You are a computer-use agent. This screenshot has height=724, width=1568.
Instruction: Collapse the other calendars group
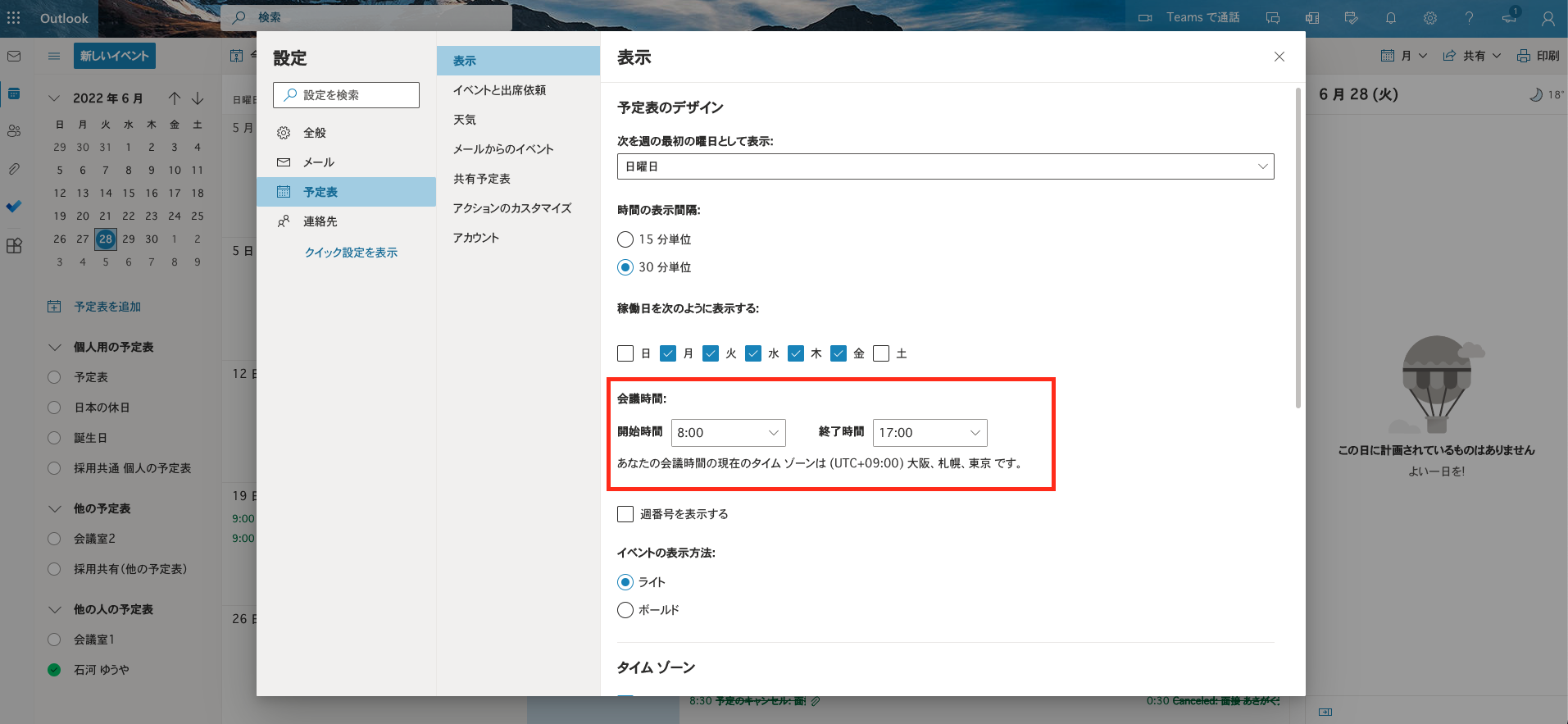55,509
